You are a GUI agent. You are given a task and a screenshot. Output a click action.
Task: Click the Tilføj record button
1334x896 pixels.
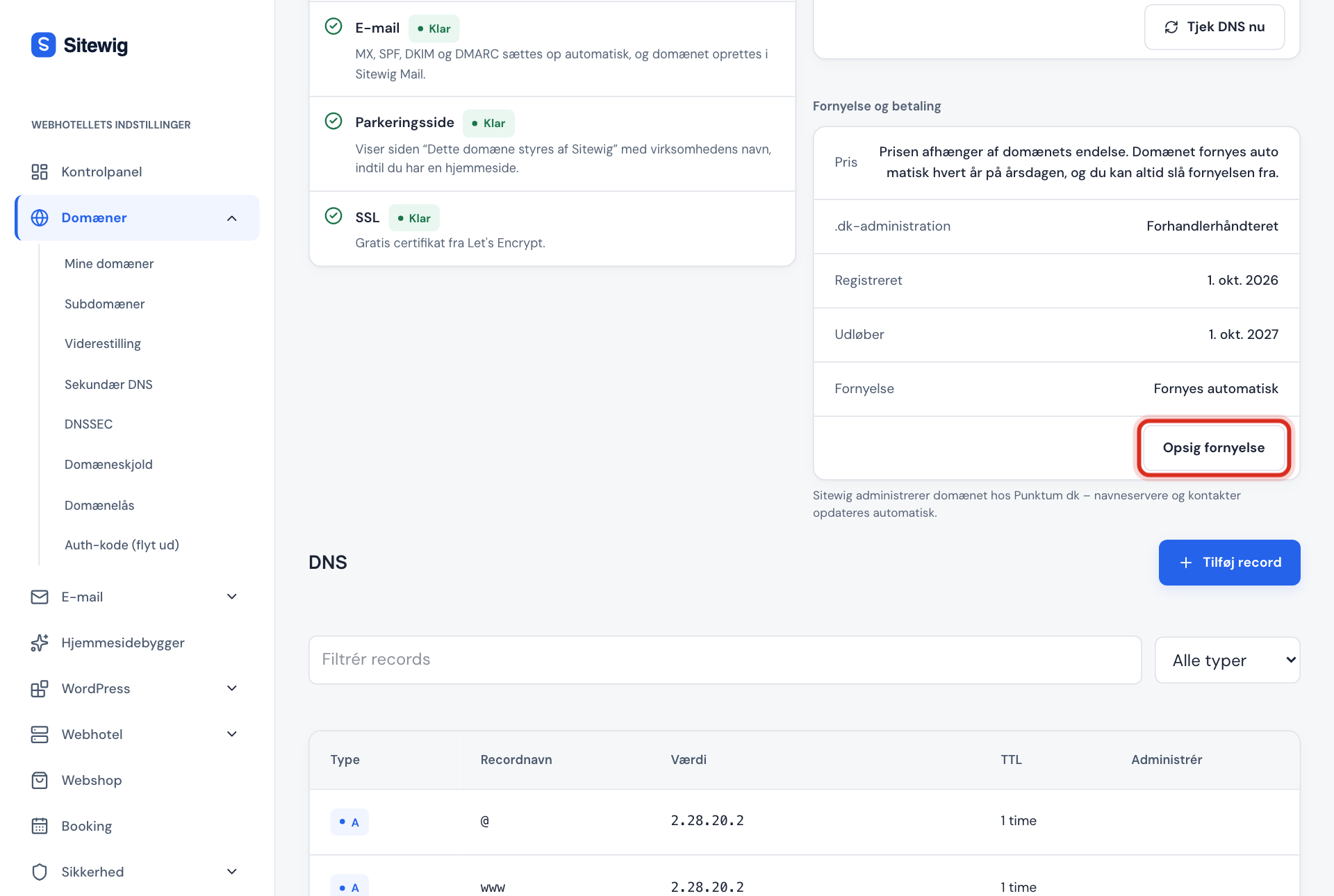(1229, 563)
